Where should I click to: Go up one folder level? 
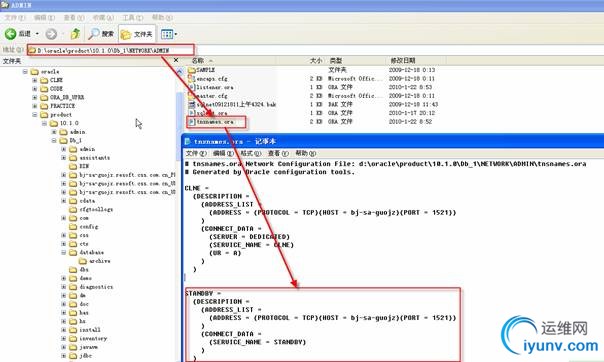(75, 34)
